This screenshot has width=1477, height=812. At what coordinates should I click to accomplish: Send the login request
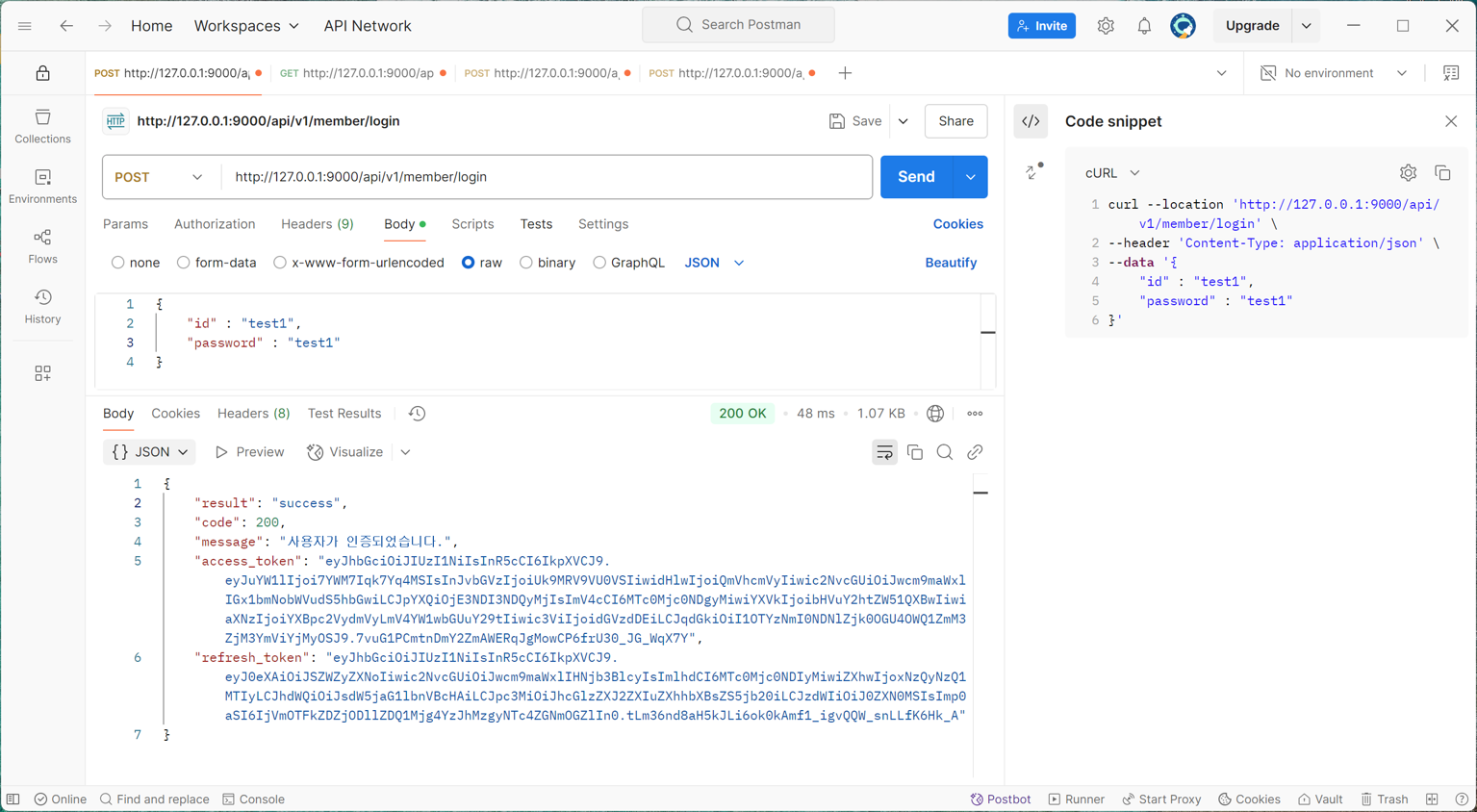pyautogui.click(x=916, y=177)
